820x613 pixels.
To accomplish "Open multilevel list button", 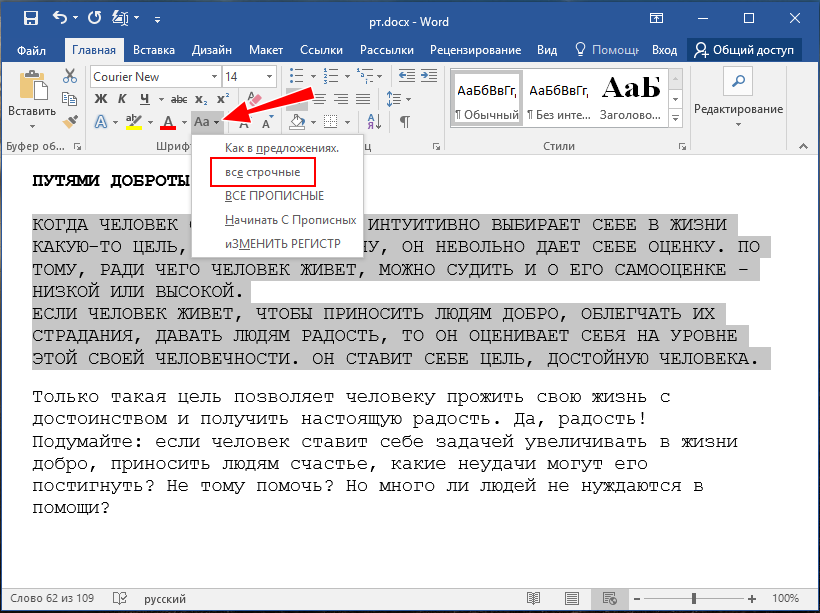I will click(365, 76).
